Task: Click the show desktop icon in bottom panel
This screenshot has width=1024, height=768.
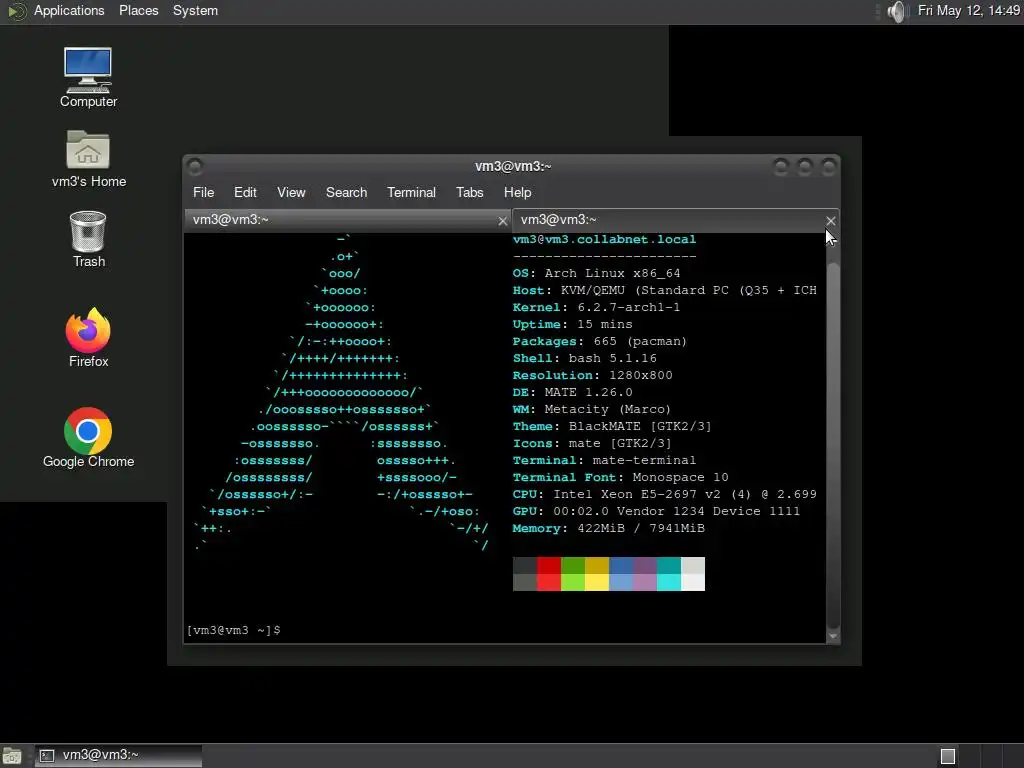Action: [12, 756]
